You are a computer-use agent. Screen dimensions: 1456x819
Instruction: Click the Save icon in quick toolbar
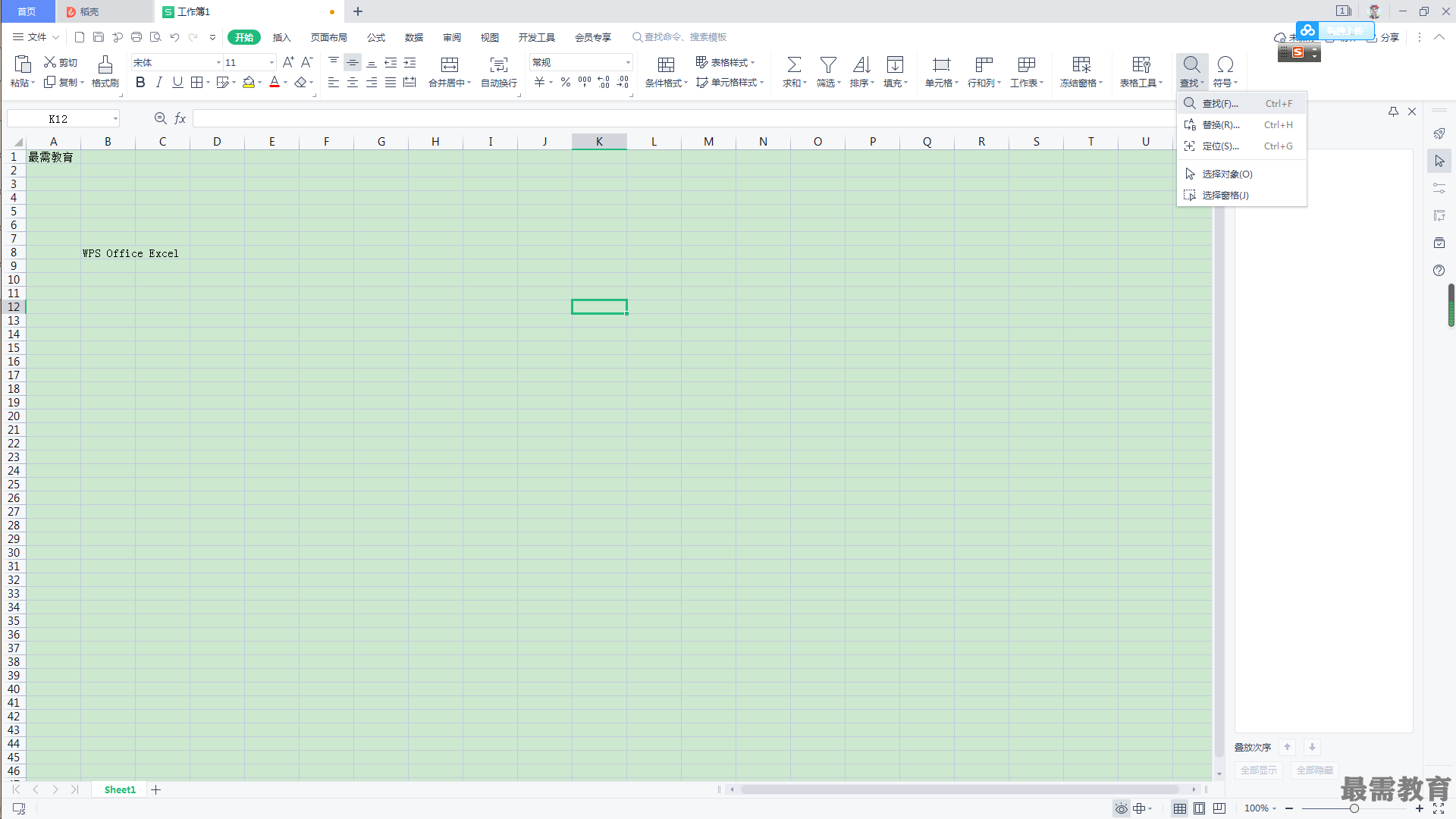pos(99,37)
